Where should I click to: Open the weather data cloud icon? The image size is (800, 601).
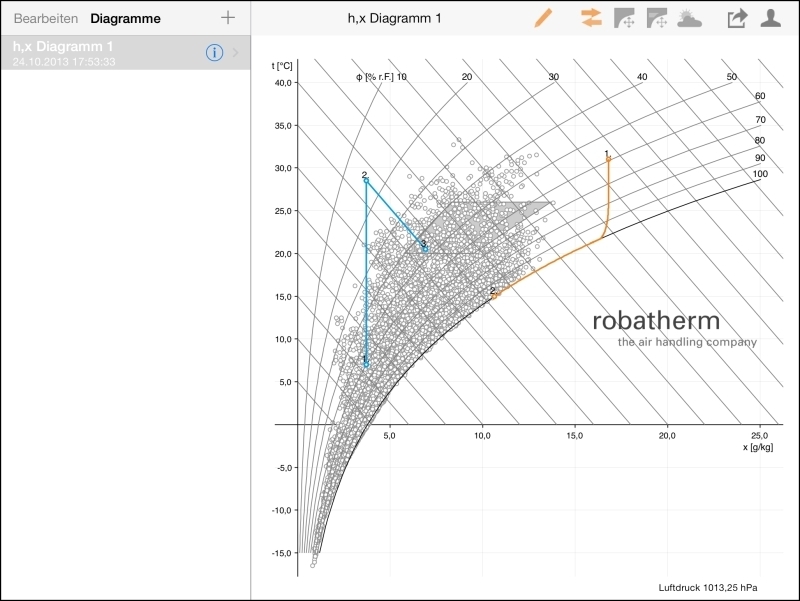coord(689,18)
